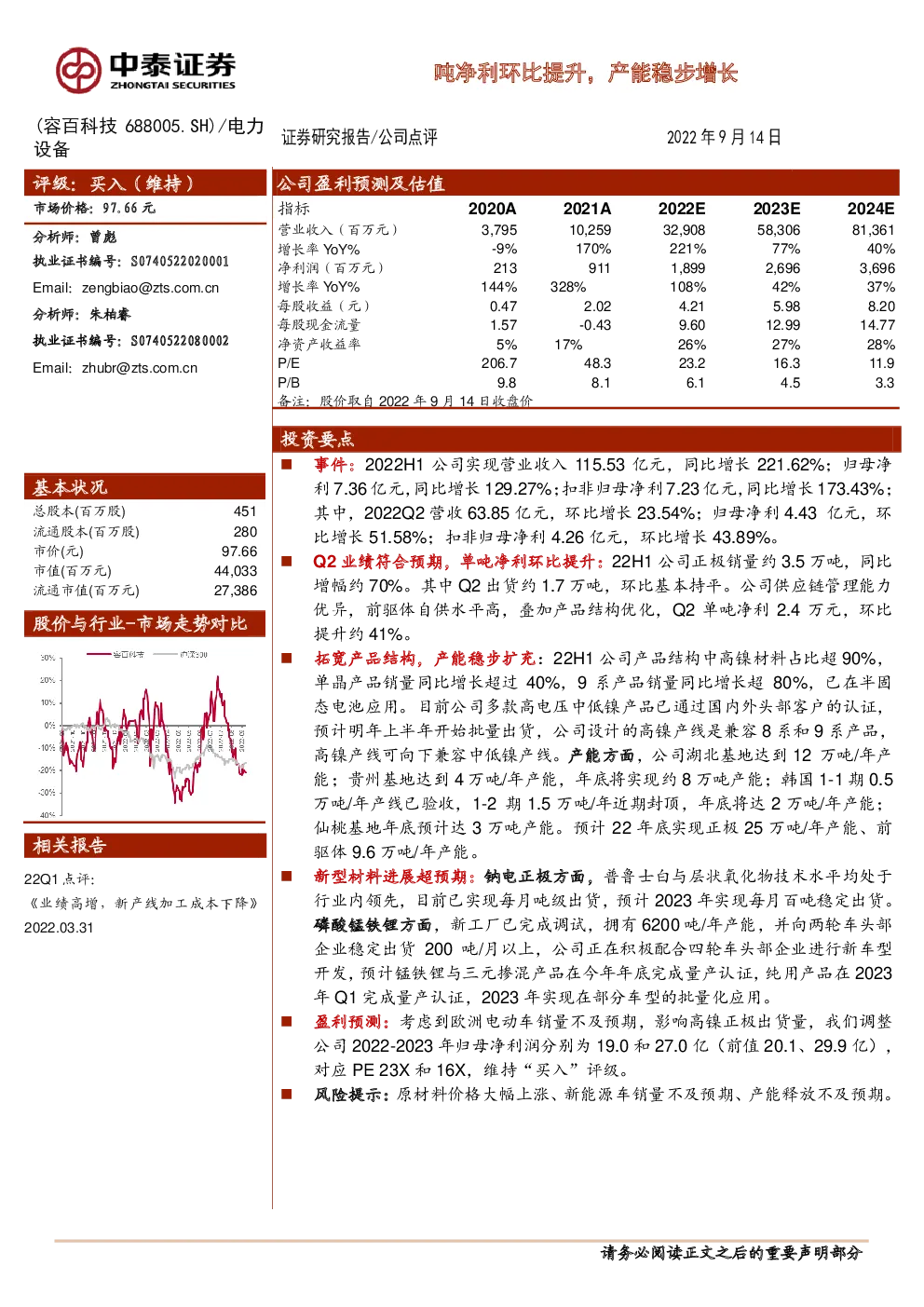Select the report date 2022年9月14日

click(724, 137)
